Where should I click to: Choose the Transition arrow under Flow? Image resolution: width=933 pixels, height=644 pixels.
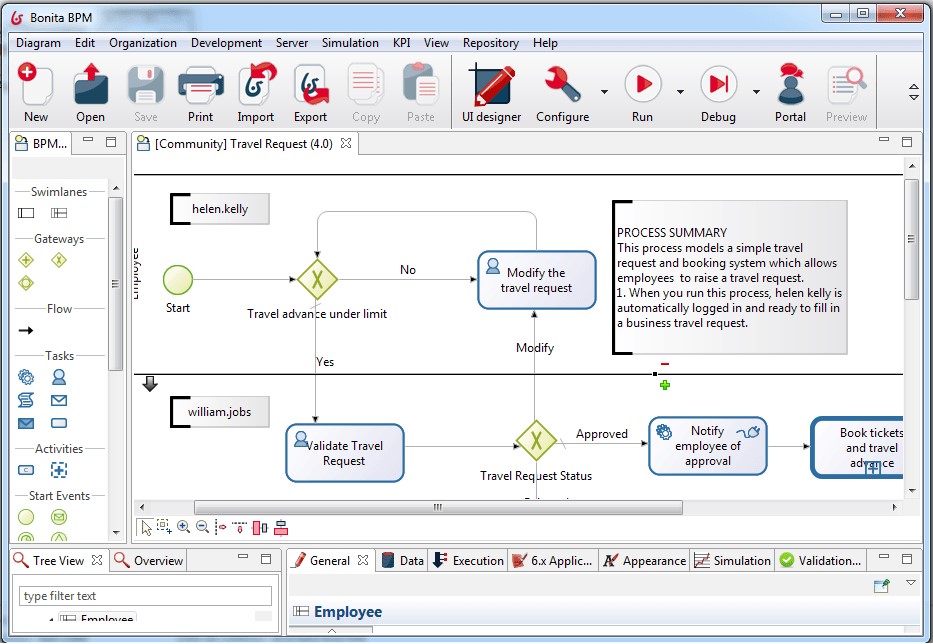point(27,330)
